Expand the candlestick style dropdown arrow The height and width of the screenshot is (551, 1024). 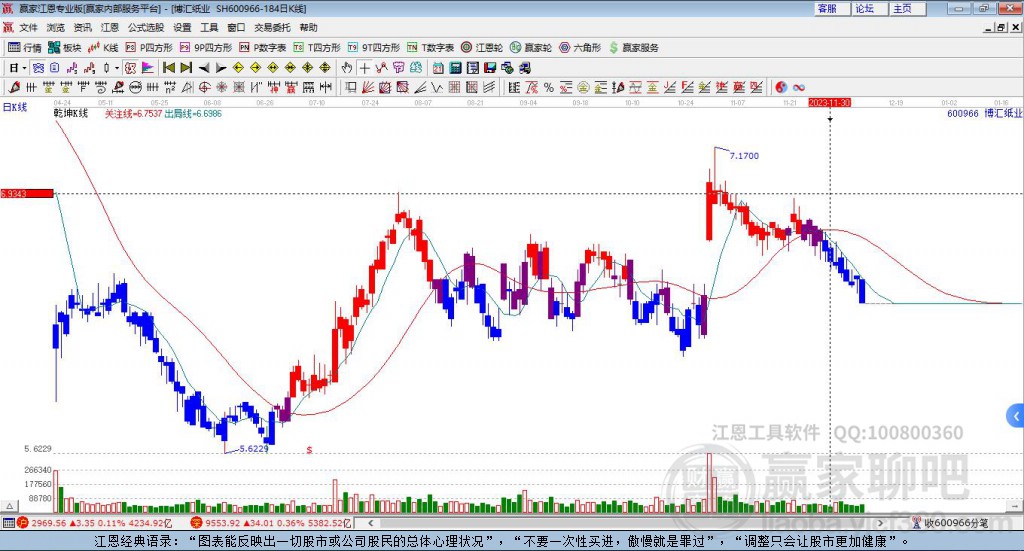tap(117, 68)
